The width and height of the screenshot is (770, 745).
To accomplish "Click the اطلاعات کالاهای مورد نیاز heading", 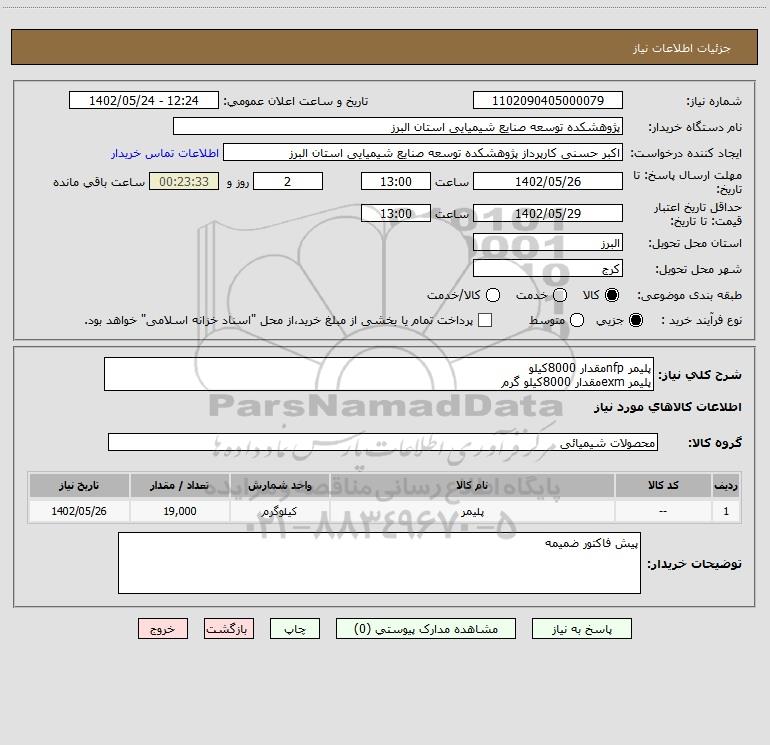I will (x=668, y=407).
